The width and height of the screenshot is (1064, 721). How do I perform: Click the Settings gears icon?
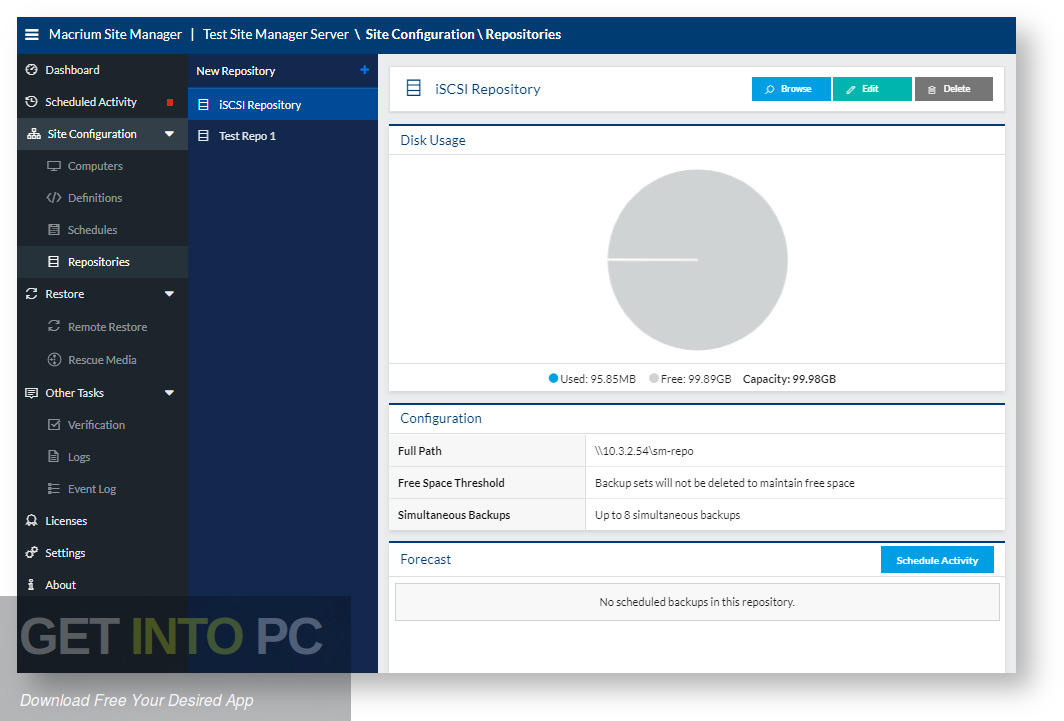(x=31, y=553)
